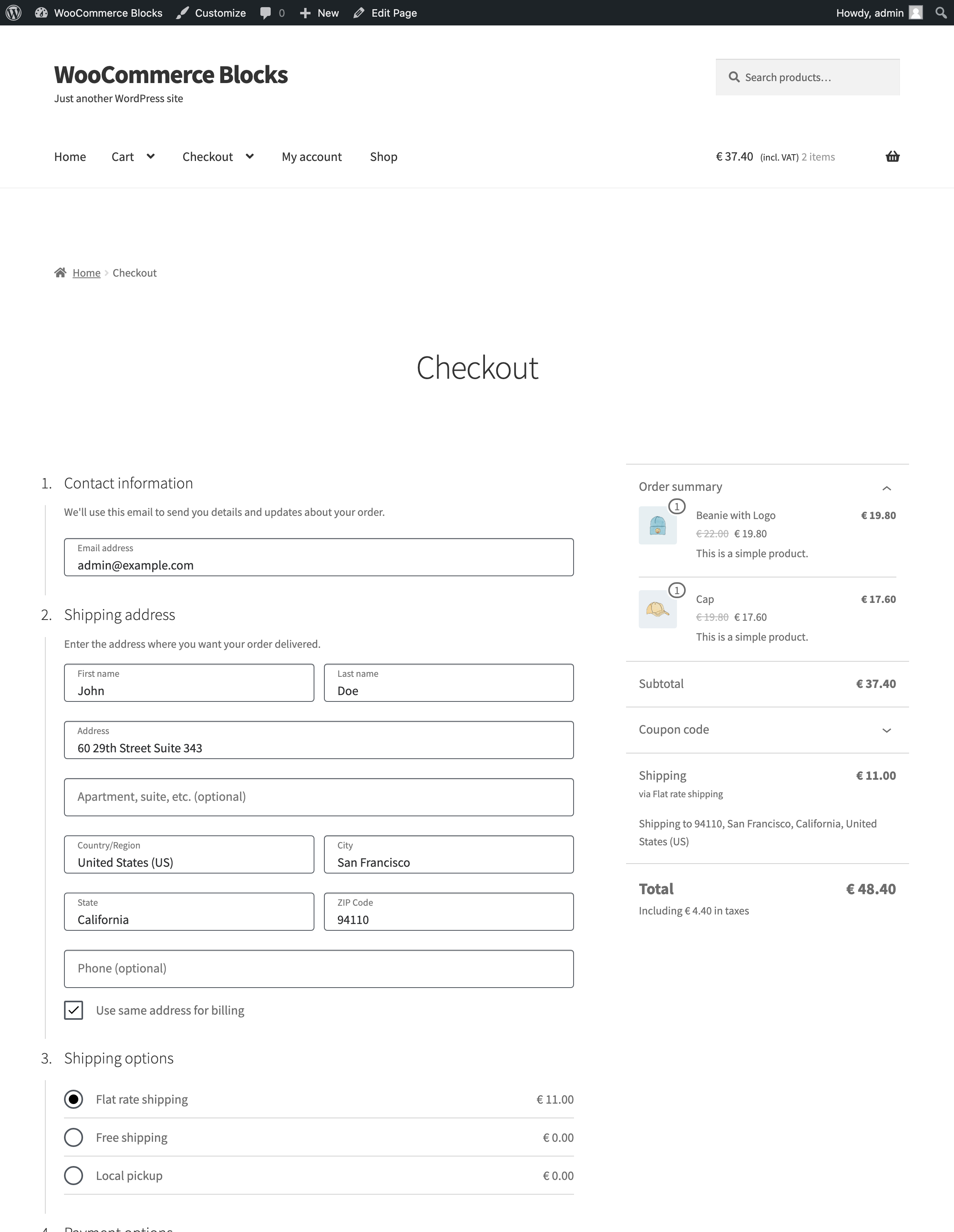Collapse the Order summary panel
The image size is (954, 1232).
pos(886,488)
